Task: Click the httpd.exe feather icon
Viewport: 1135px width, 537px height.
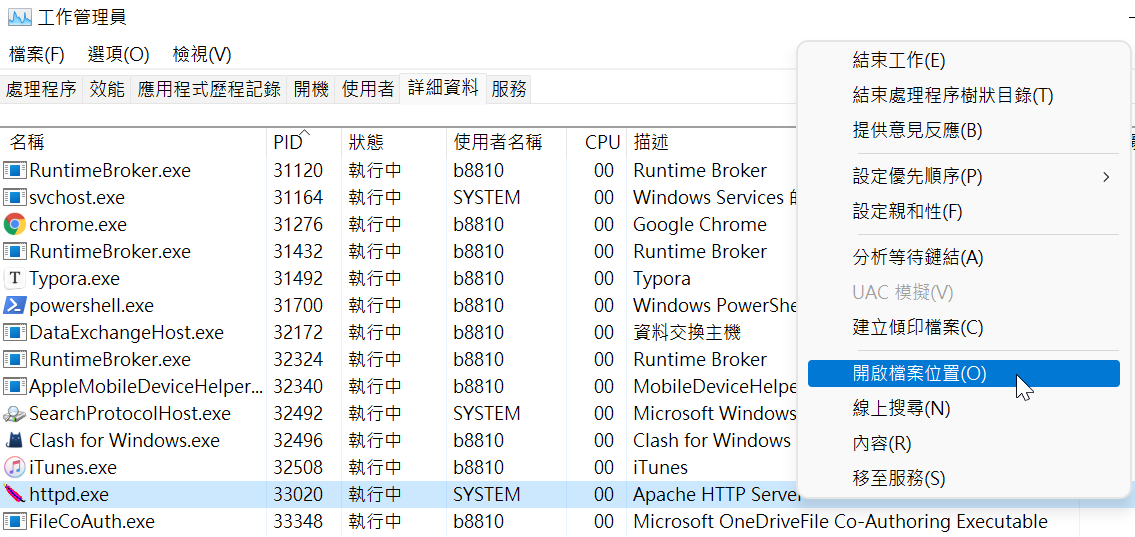Action: click(14, 495)
